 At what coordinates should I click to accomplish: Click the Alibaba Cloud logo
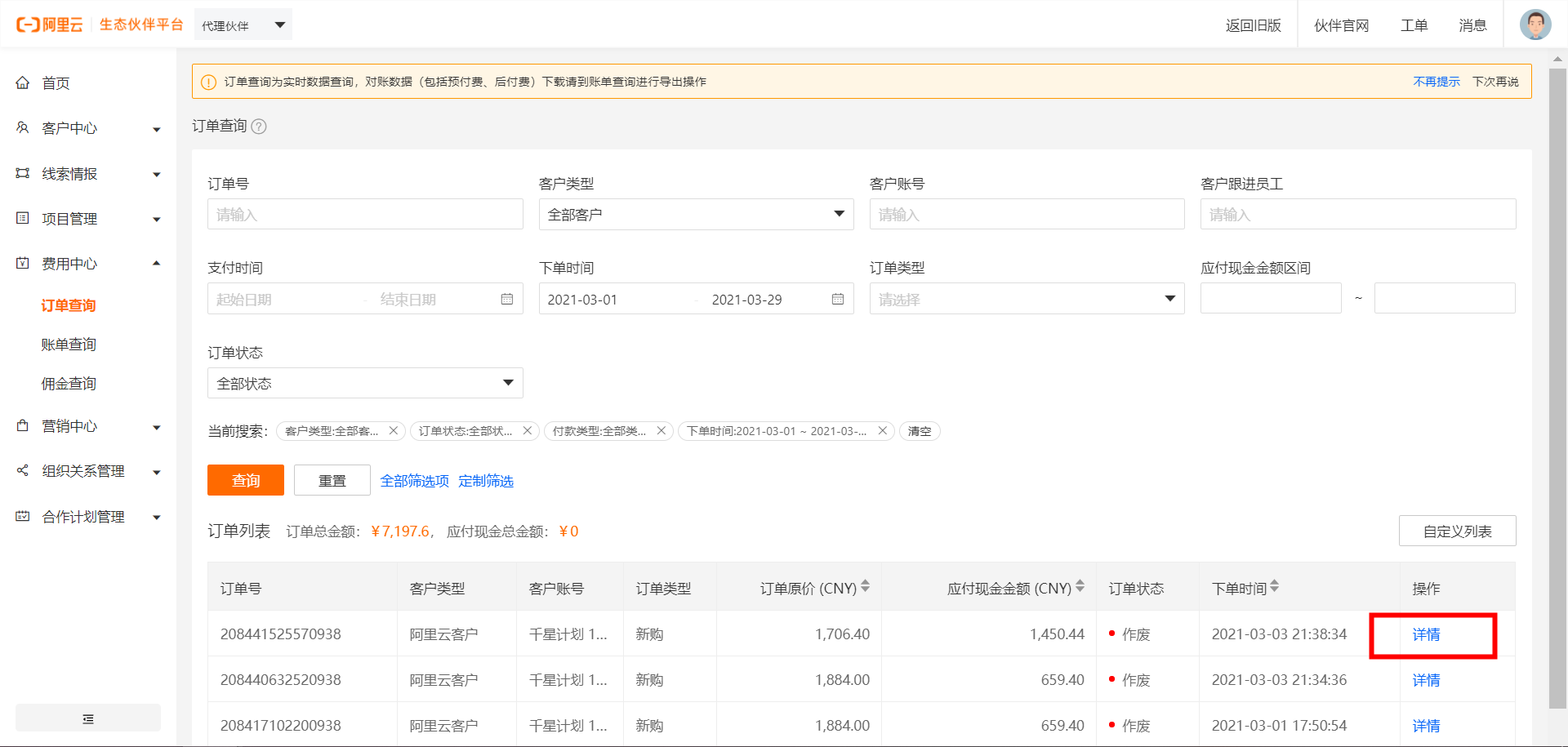pos(50,24)
